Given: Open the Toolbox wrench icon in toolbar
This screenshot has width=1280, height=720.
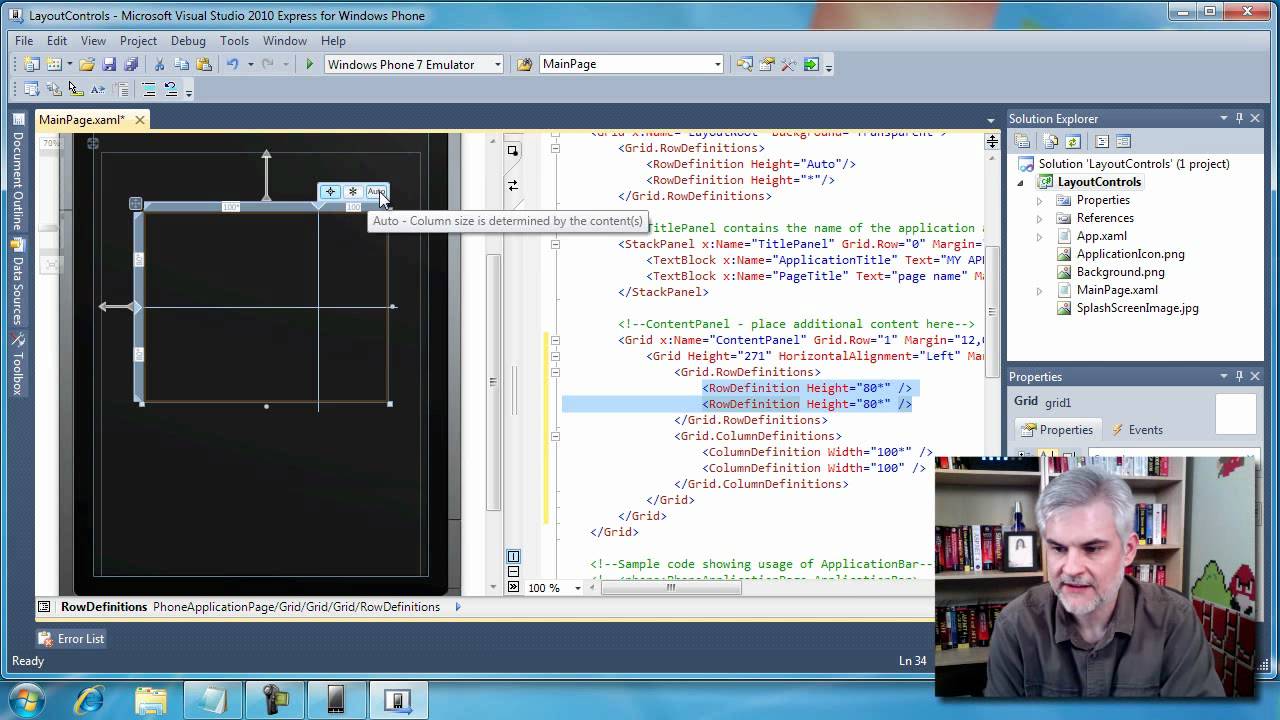Looking at the screenshot, I should pyautogui.click(x=789, y=64).
